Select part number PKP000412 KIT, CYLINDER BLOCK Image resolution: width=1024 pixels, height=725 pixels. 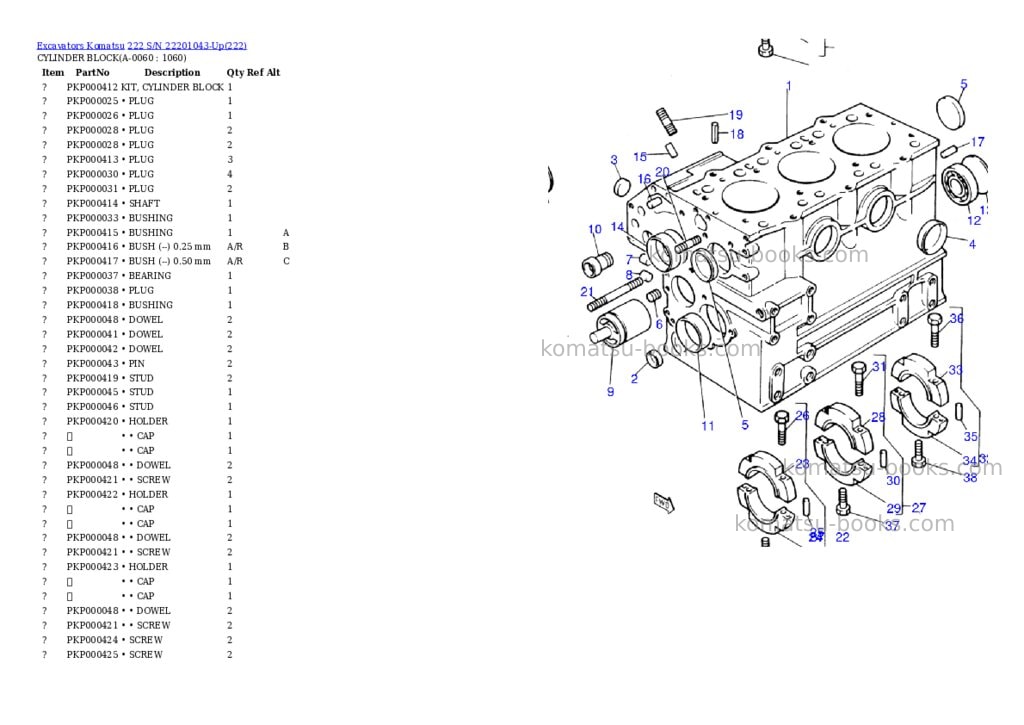pyautogui.click(x=145, y=87)
